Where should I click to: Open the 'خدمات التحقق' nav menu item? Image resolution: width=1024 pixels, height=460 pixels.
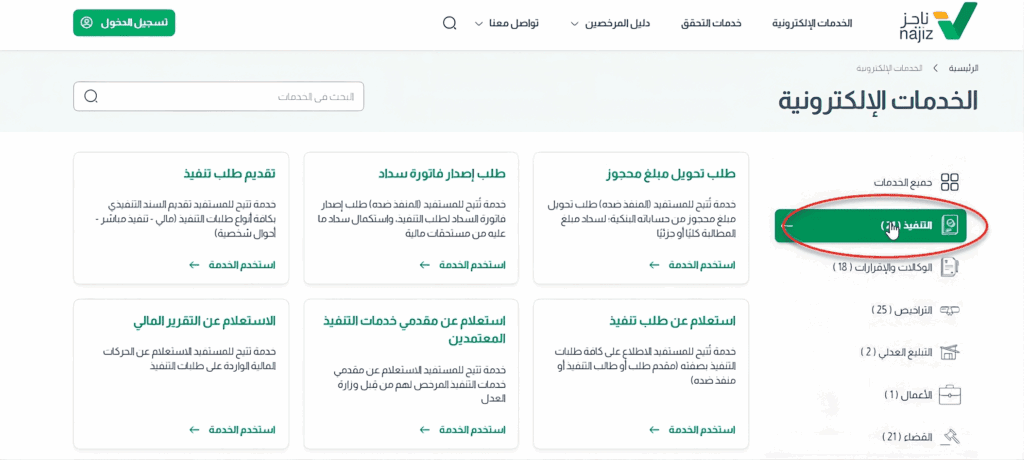click(x=711, y=23)
